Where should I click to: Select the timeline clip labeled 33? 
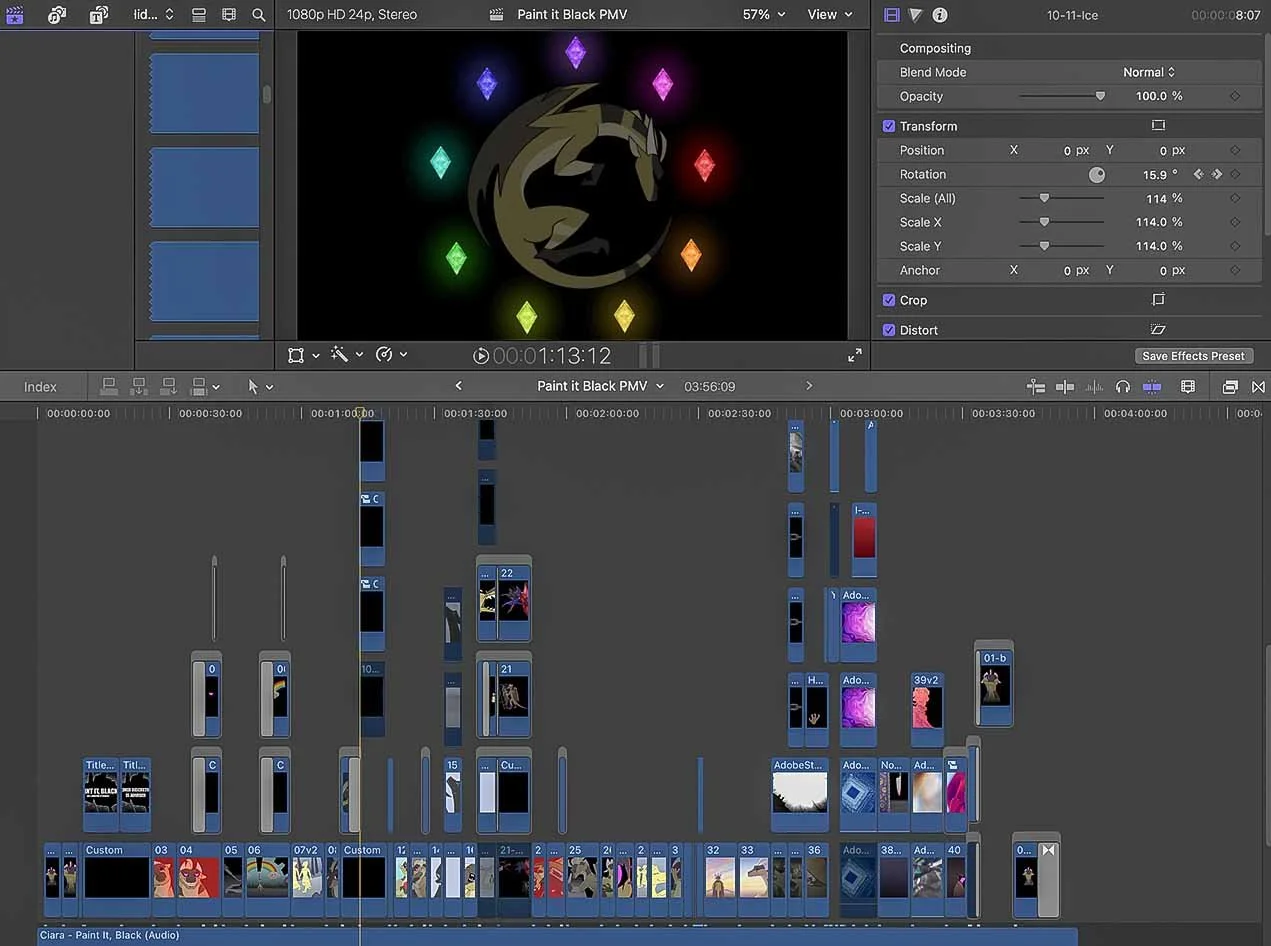[x=754, y=879]
